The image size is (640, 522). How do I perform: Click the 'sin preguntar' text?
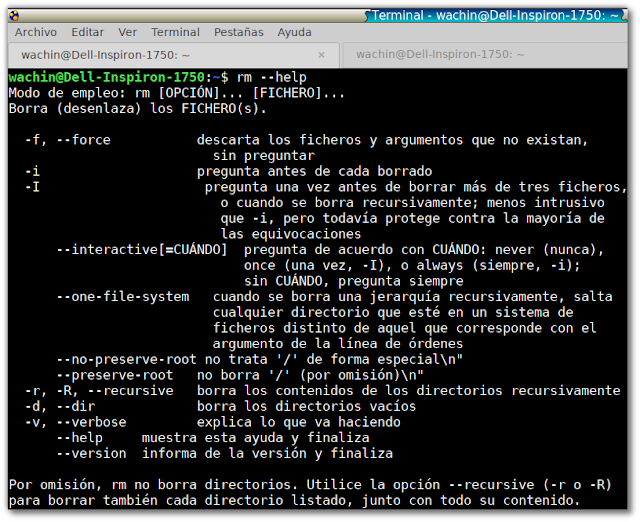point(264,155)
